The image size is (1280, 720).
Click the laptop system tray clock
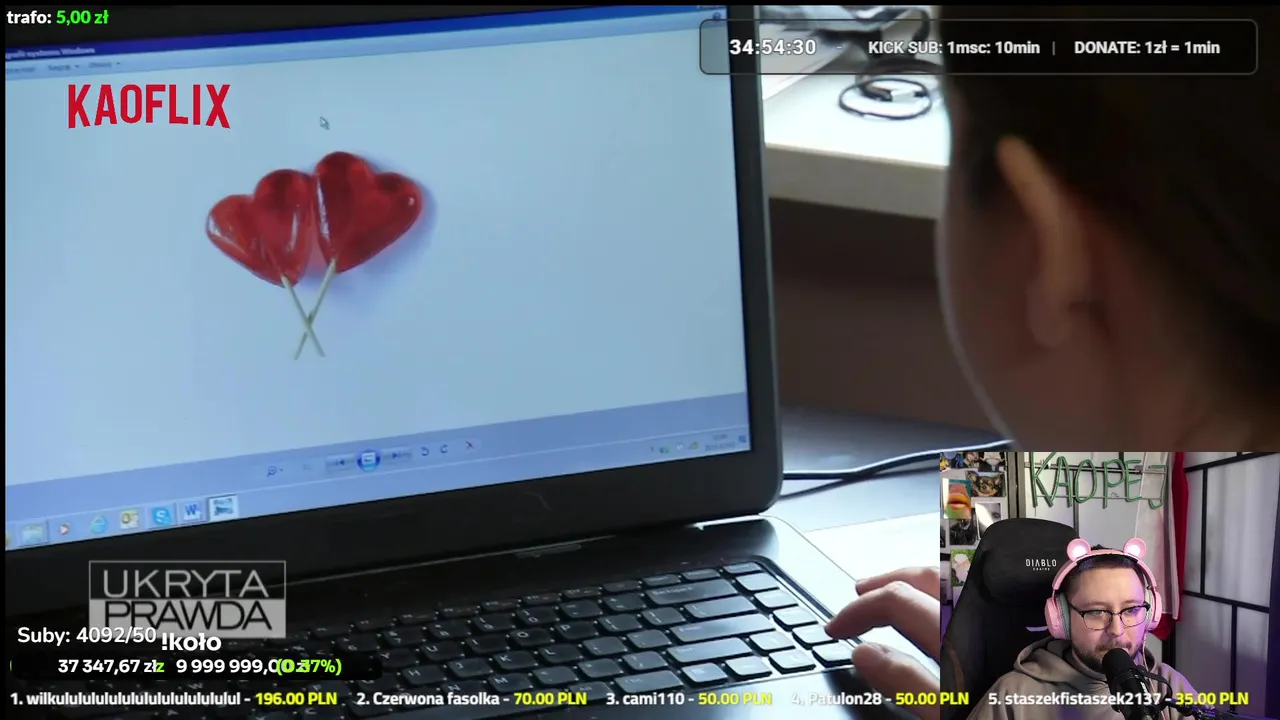[x=721, y=441]
